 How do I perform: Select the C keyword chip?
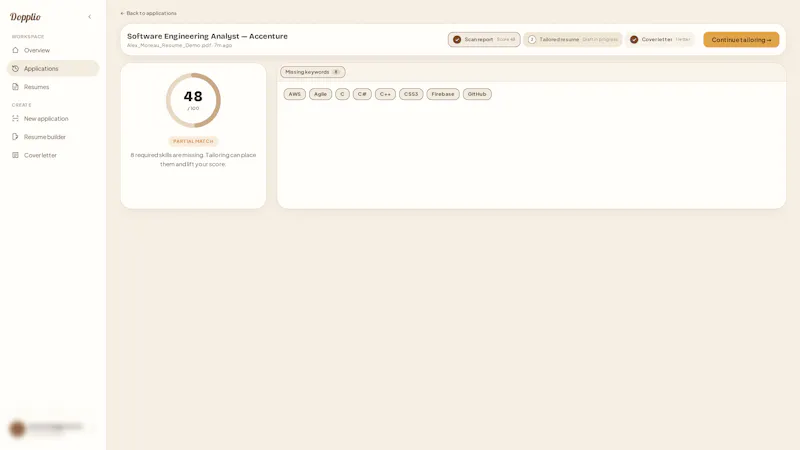click(x=342, y=94)
